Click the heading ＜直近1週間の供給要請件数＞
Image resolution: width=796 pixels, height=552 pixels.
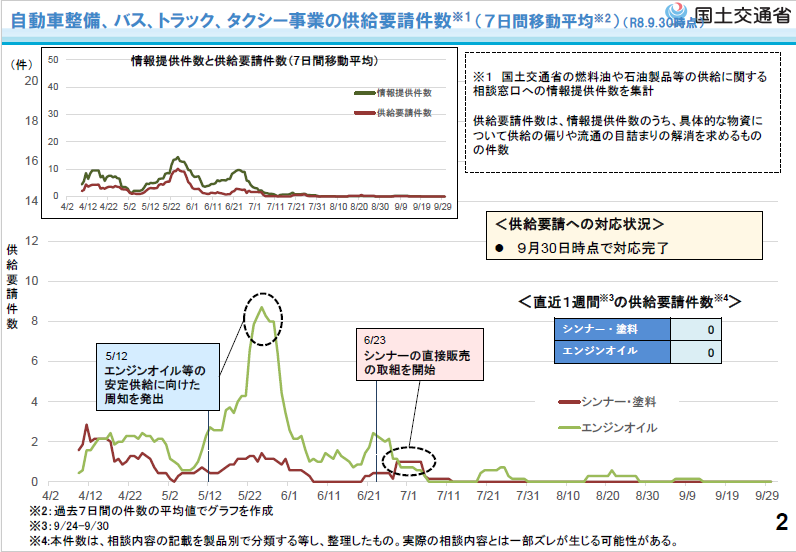pyautogui.click(x=630, y=302)
